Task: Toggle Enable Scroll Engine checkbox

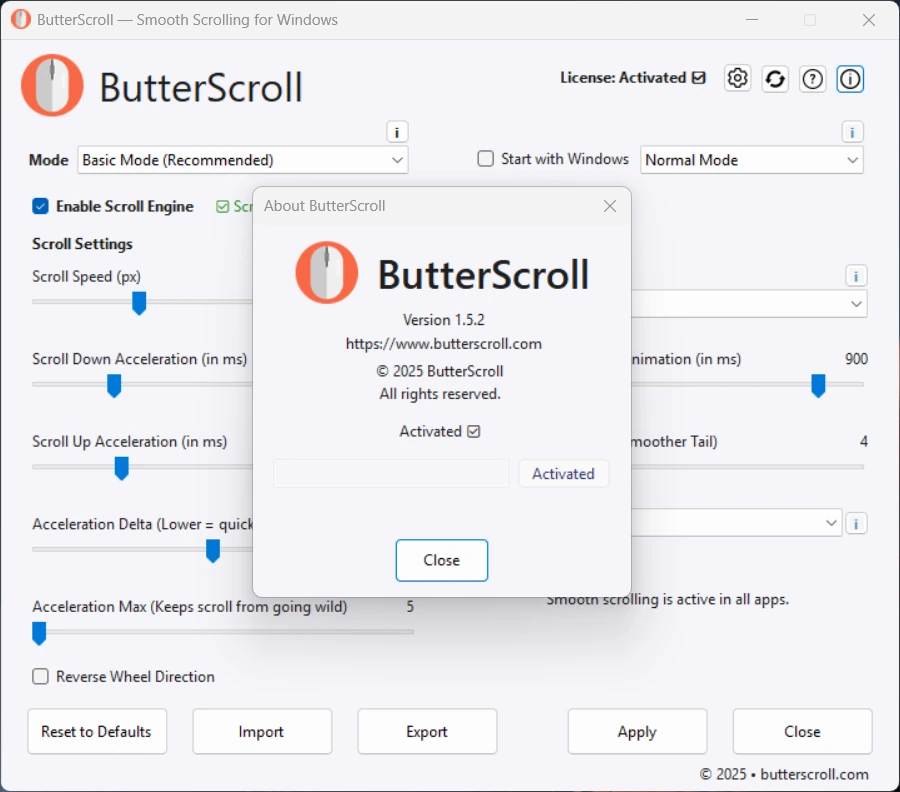Action: (40, 206)
